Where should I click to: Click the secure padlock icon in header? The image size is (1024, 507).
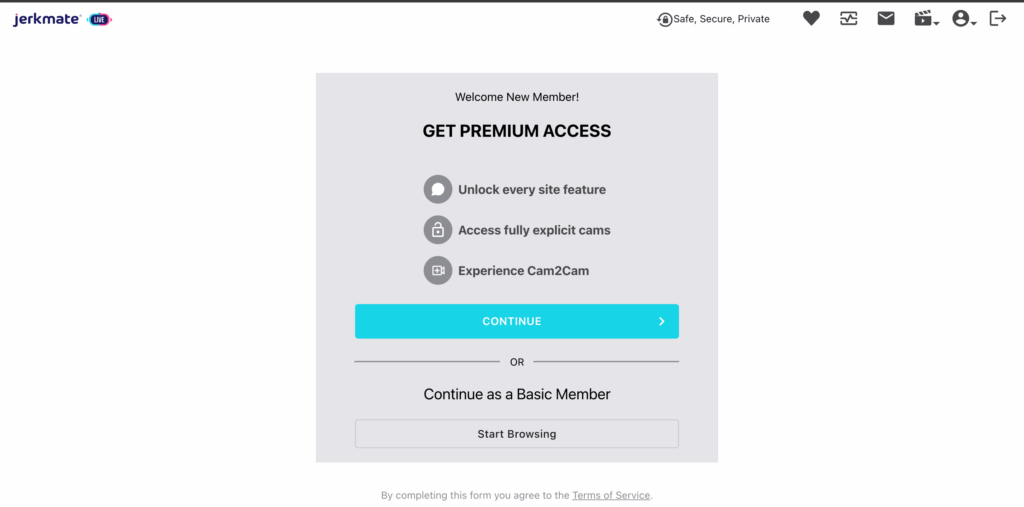(665, 19)
